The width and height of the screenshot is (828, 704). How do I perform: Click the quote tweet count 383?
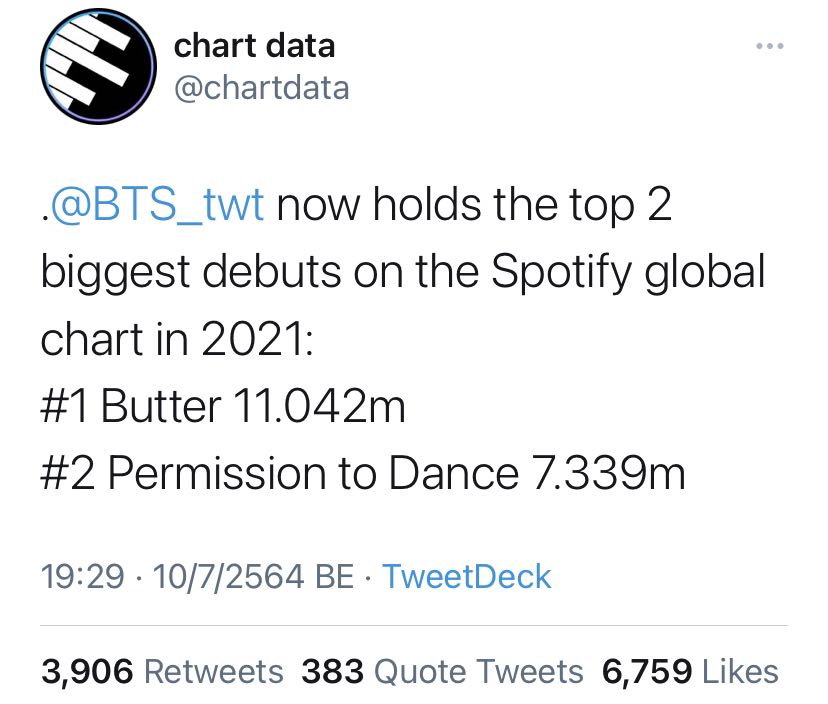[x=332, y=672]
